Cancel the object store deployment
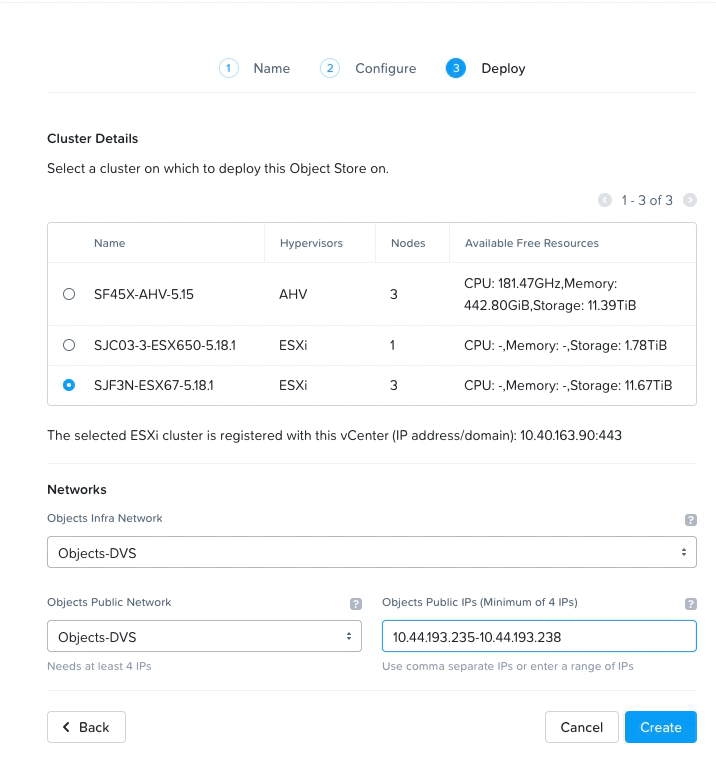This screenshot has height=766, width=716. (x=581, y=727)
